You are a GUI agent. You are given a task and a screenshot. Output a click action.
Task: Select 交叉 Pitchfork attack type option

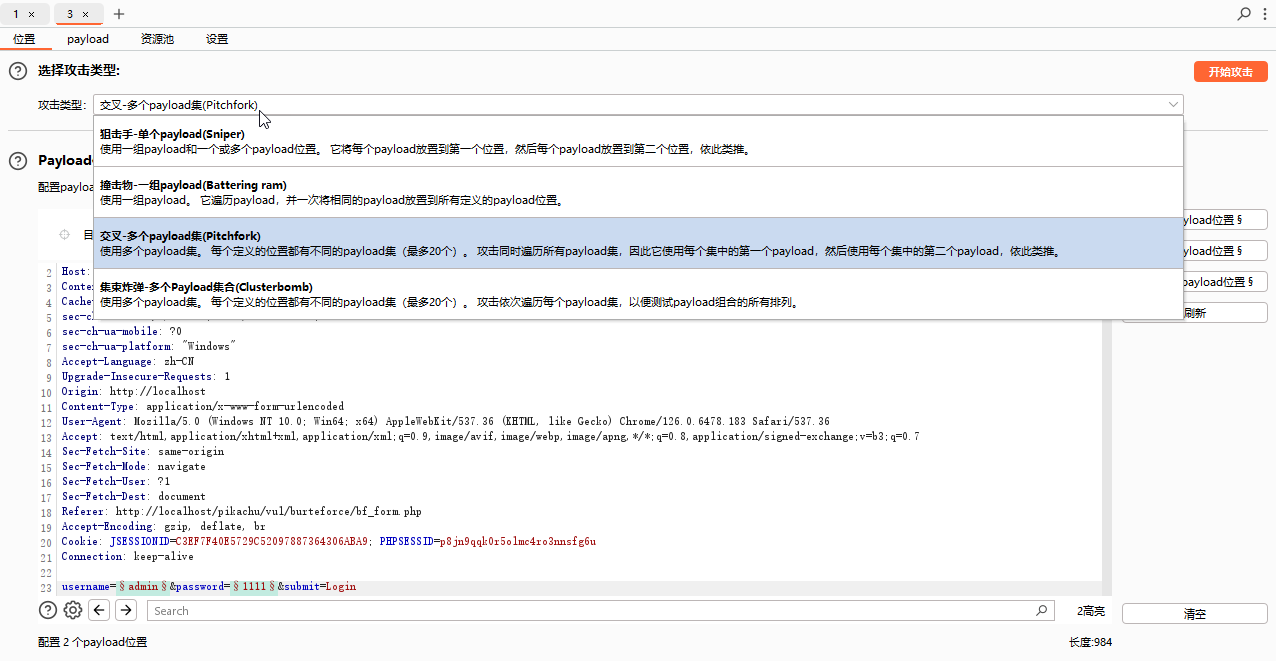tap(638, 243)
